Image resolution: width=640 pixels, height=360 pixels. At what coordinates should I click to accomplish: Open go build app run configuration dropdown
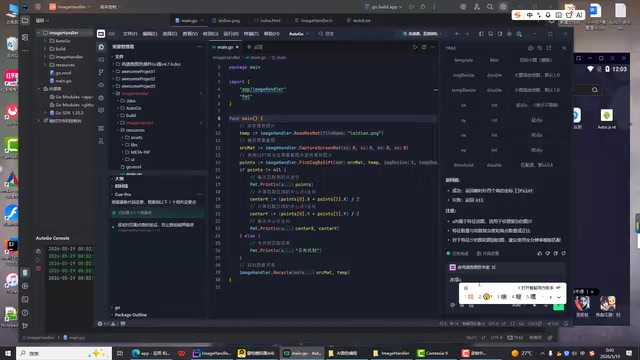tap(384, 7)
